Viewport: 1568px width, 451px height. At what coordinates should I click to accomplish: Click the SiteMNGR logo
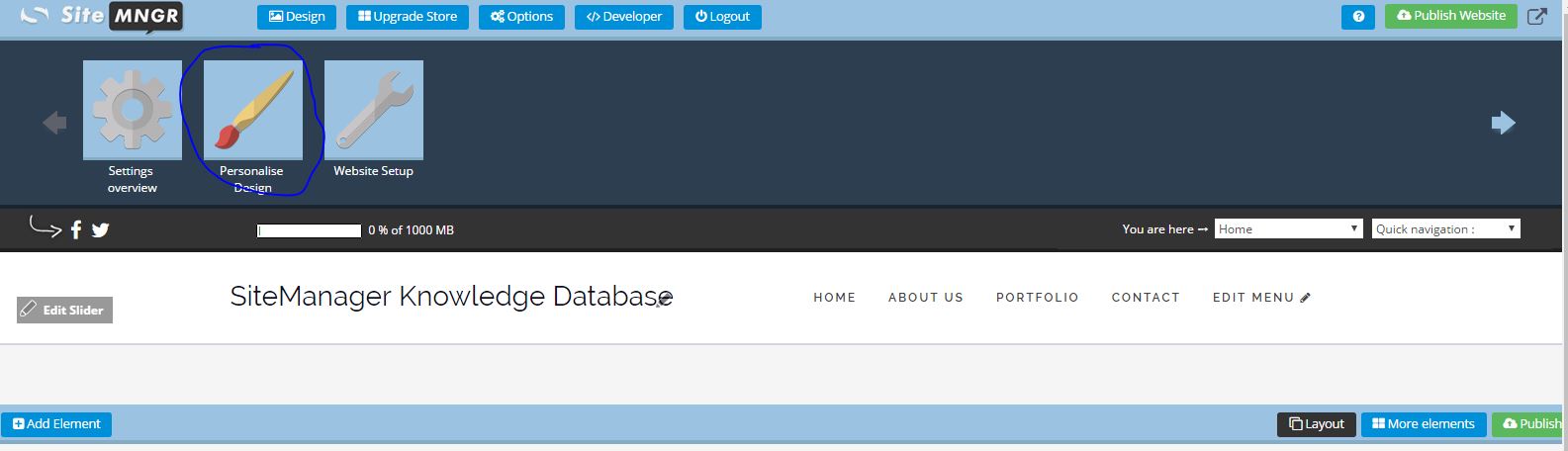102,16
